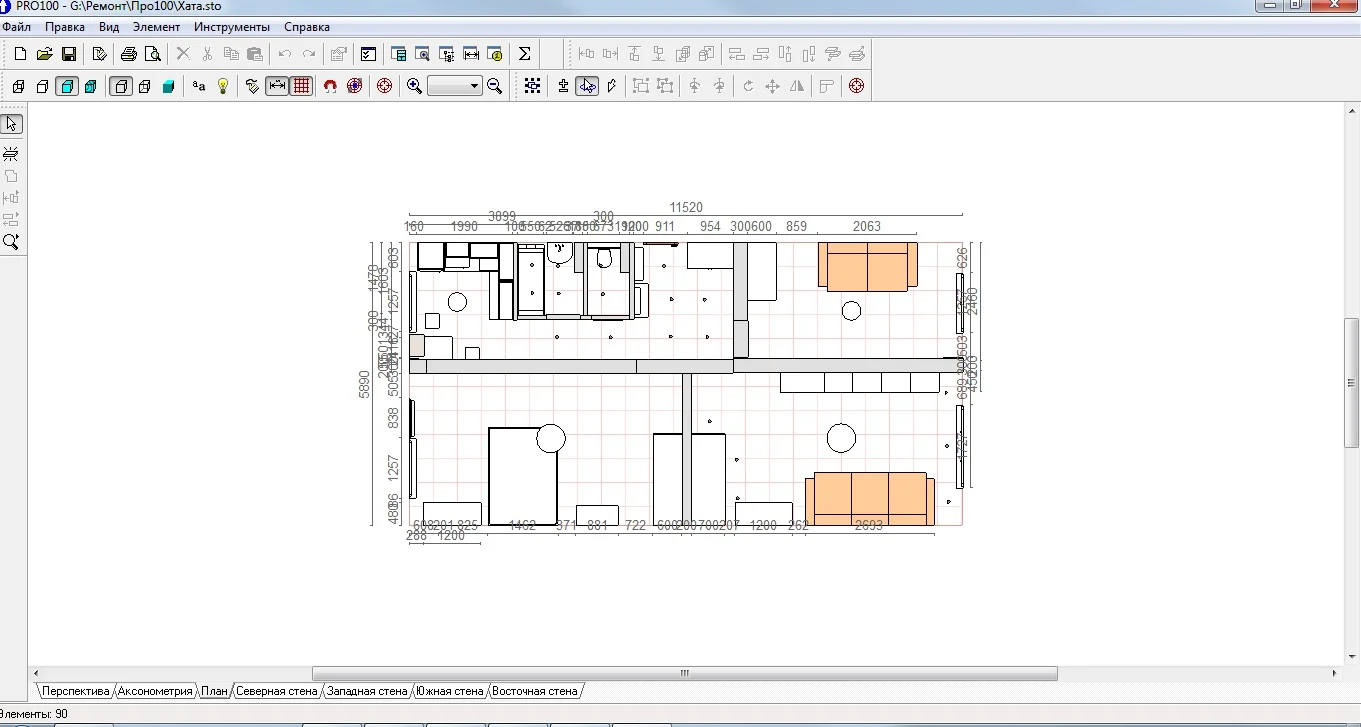
Task: Toggle the dimensions display button
Action: click(277, 87)
